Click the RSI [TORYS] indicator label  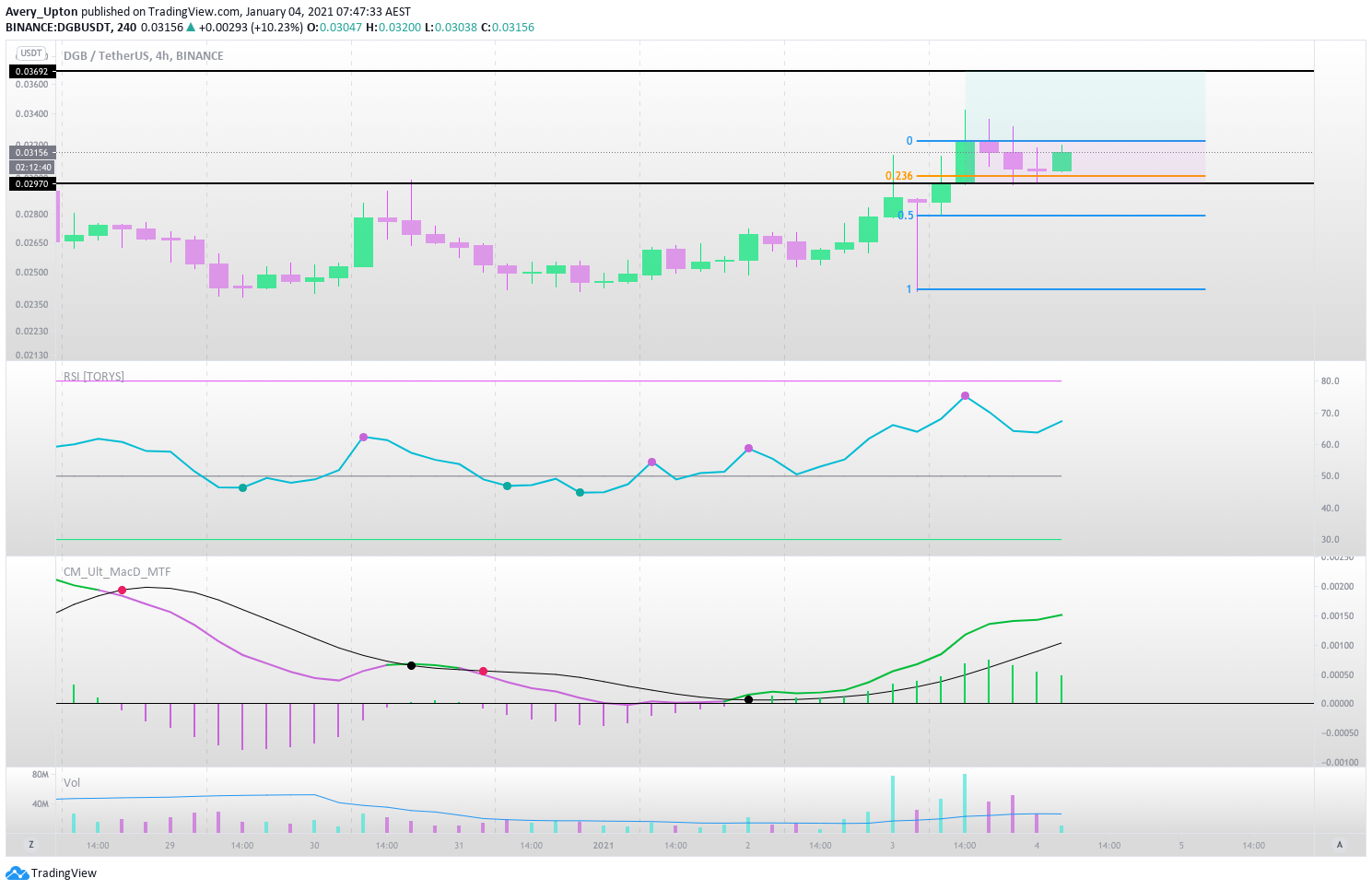[x=94, y=376]
